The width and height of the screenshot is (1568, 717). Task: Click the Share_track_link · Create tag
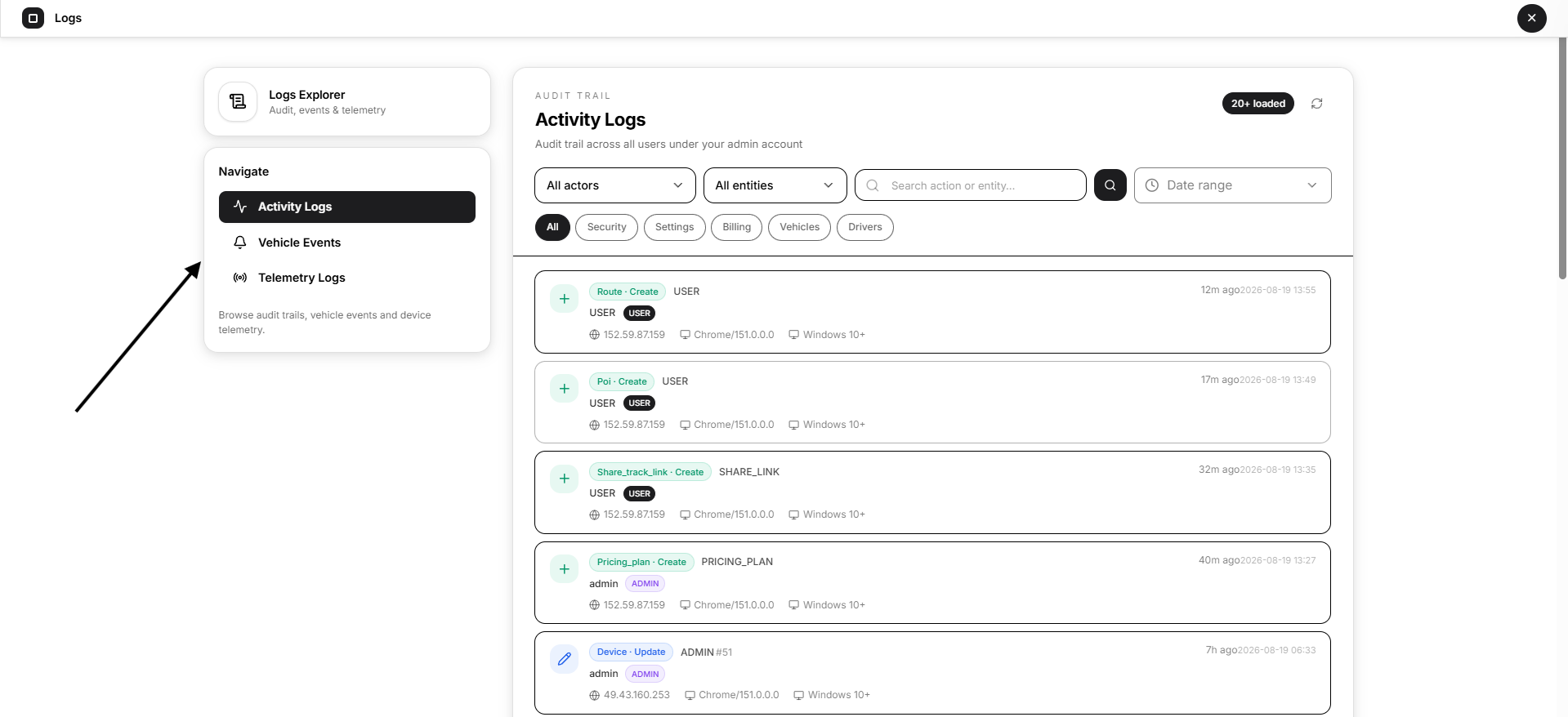pos(650,472)
